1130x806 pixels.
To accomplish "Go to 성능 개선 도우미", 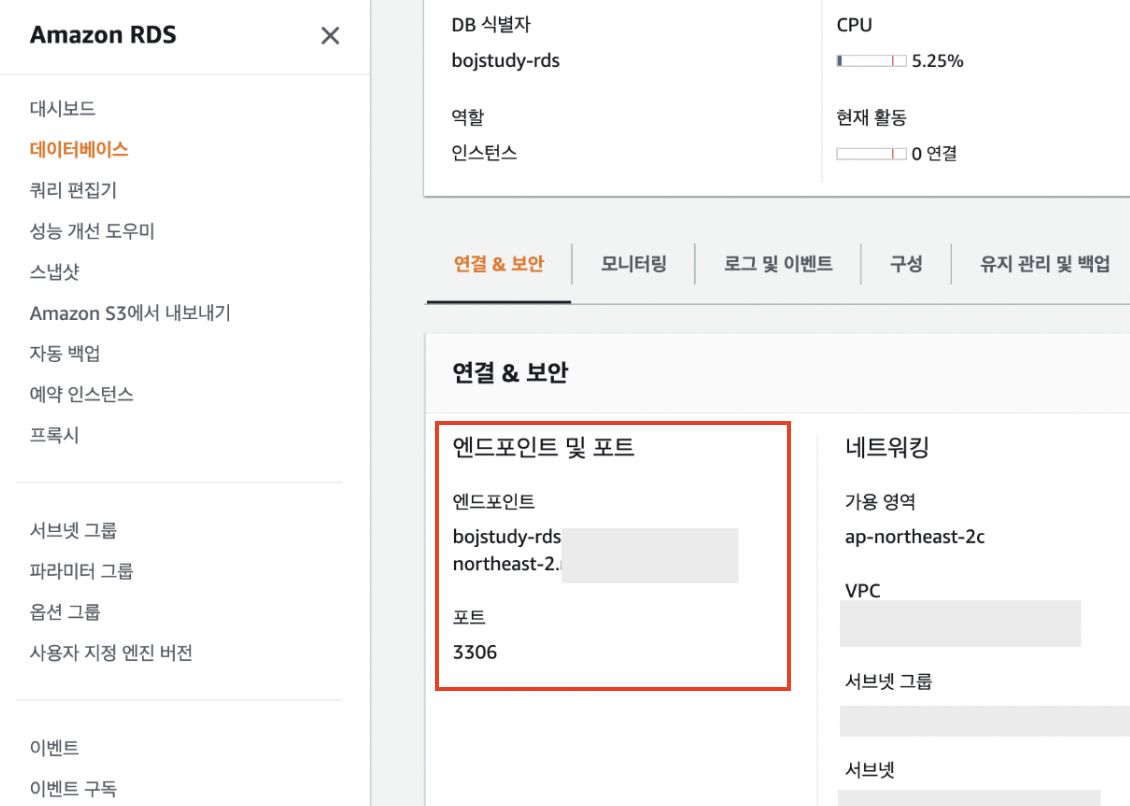I will click(x=92, y=231).
